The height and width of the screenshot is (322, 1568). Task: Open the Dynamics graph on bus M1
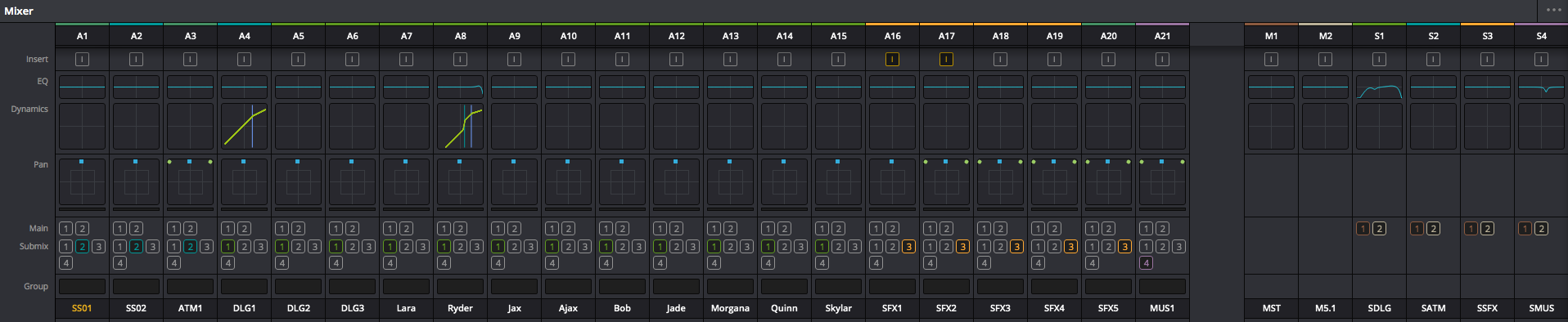coord(1271,126)
